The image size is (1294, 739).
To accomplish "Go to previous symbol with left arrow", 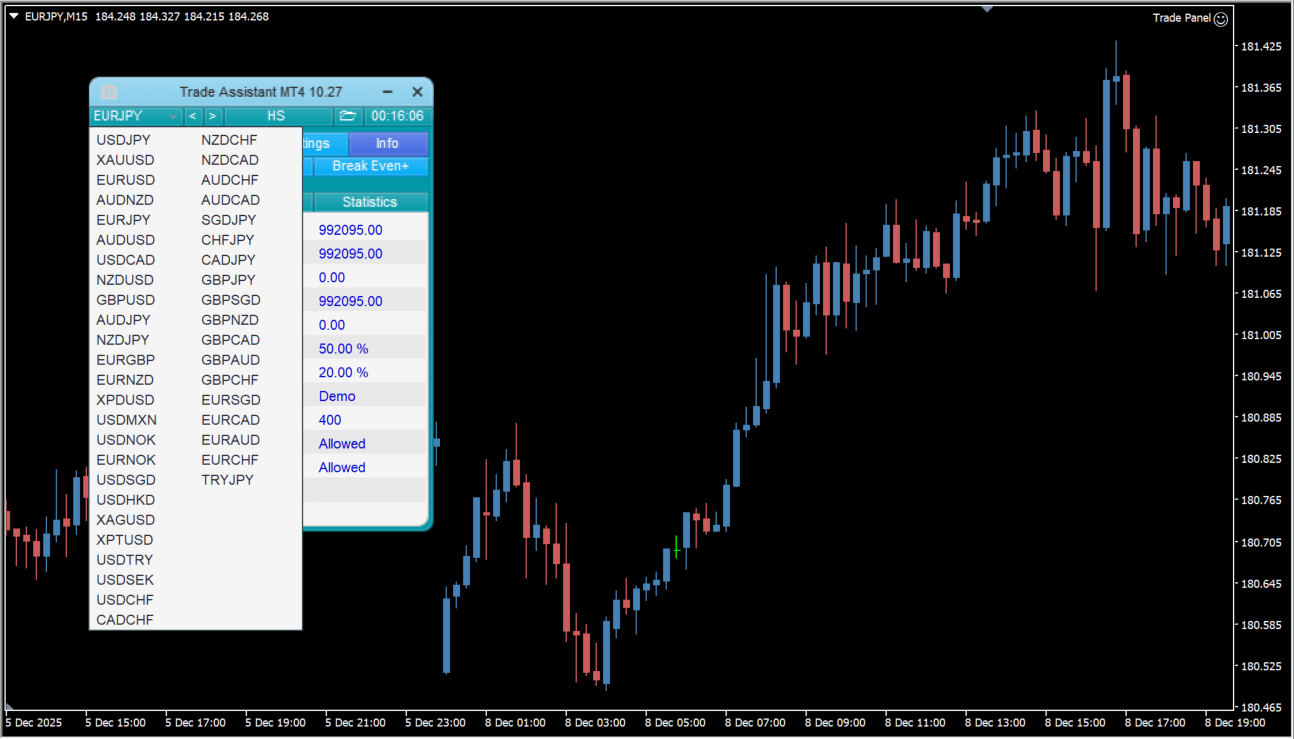I will point(193,116).
